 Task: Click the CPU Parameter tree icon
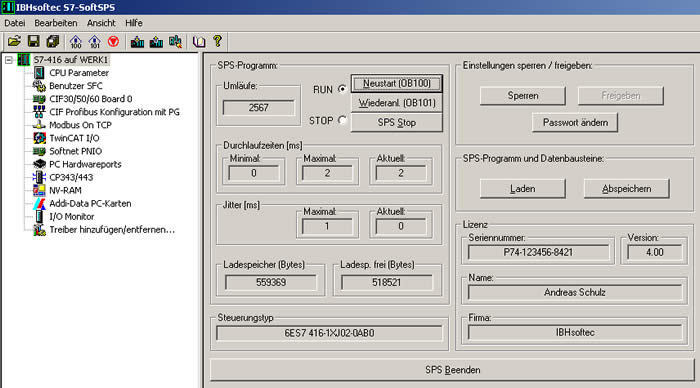click(39, 72)
